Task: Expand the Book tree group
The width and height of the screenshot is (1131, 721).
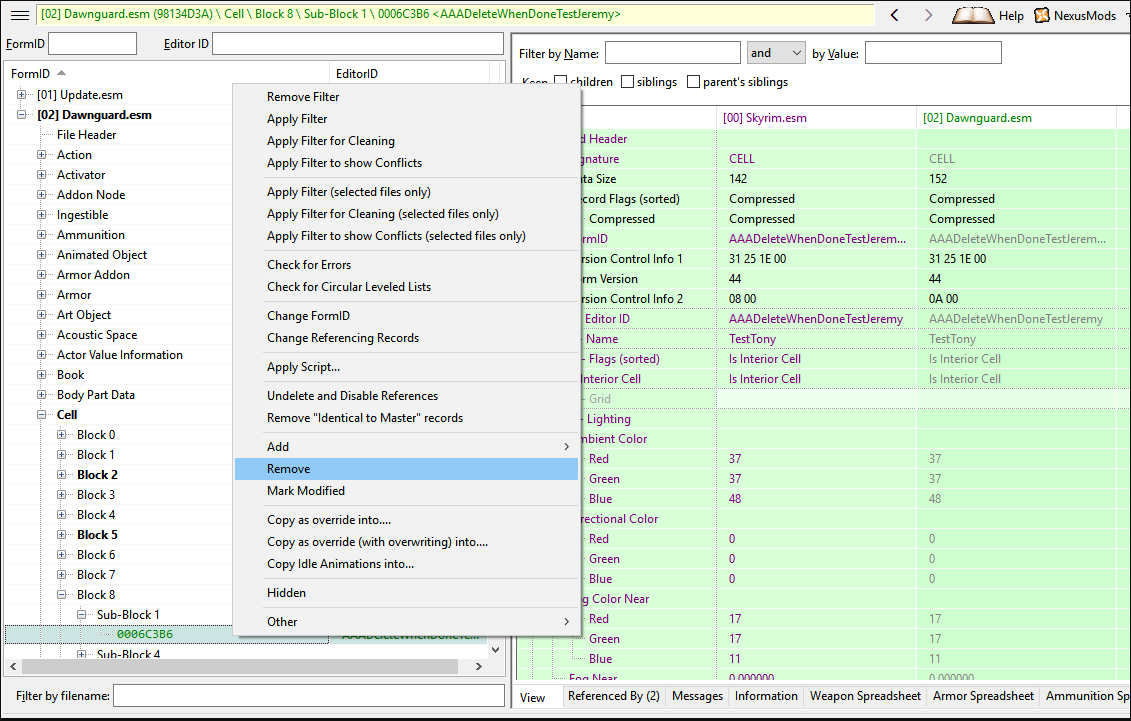Action: click(42, 375)
